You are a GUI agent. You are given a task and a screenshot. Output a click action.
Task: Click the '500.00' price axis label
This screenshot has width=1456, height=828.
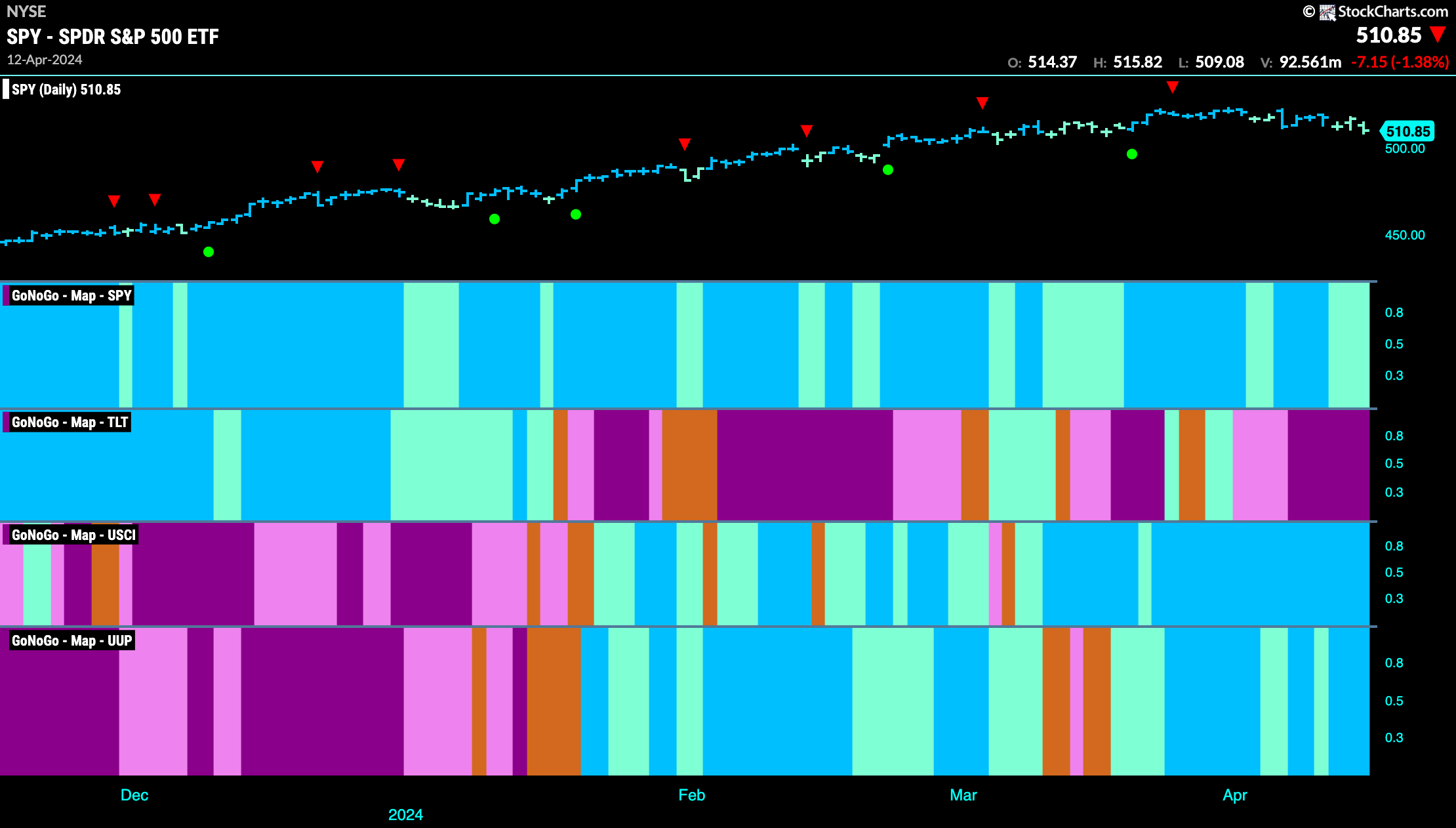point(1405,149)
